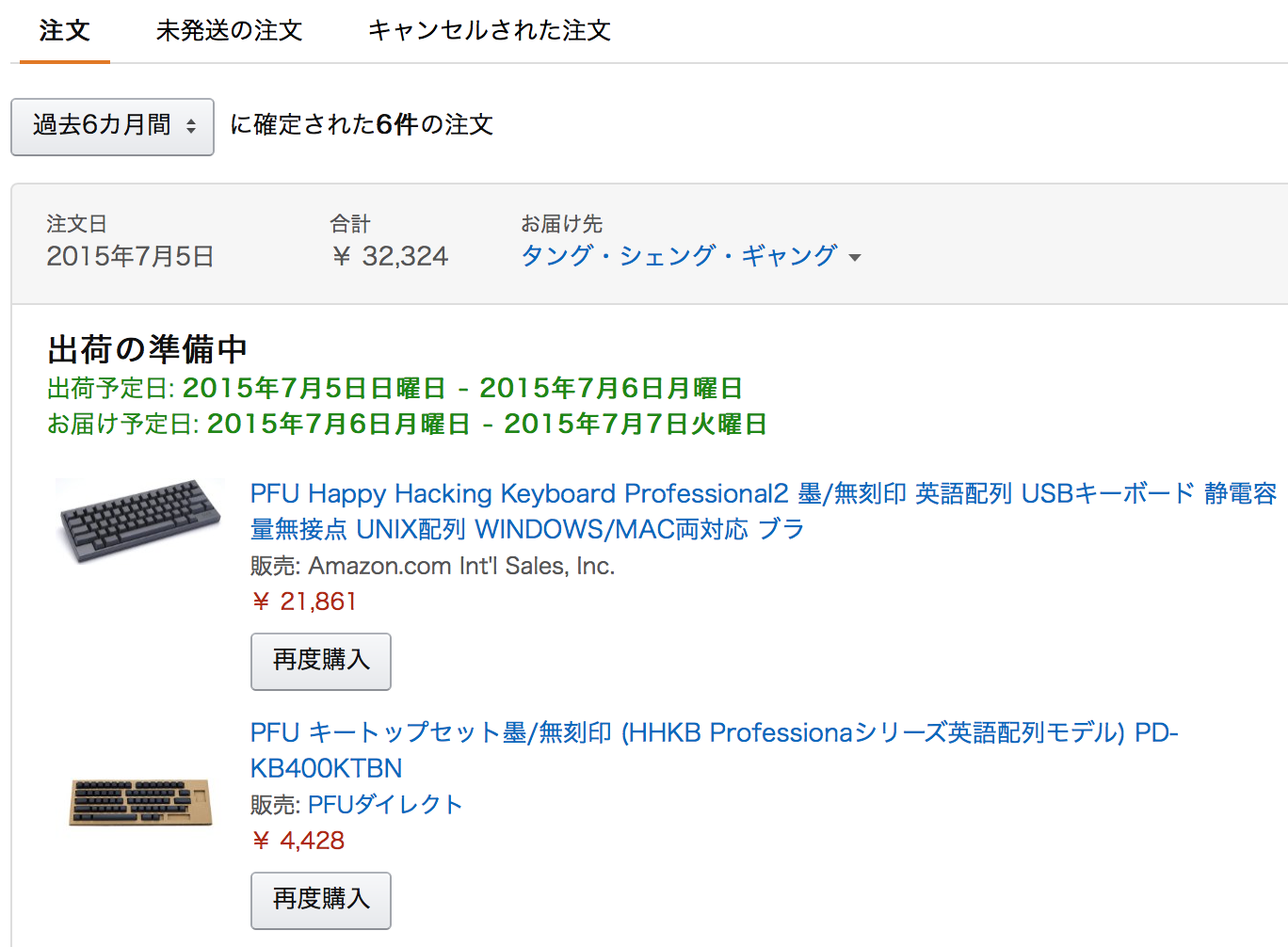Screen dimensions: 1288x947
Task: Click the お届け先 label
Action: (561, 224)
